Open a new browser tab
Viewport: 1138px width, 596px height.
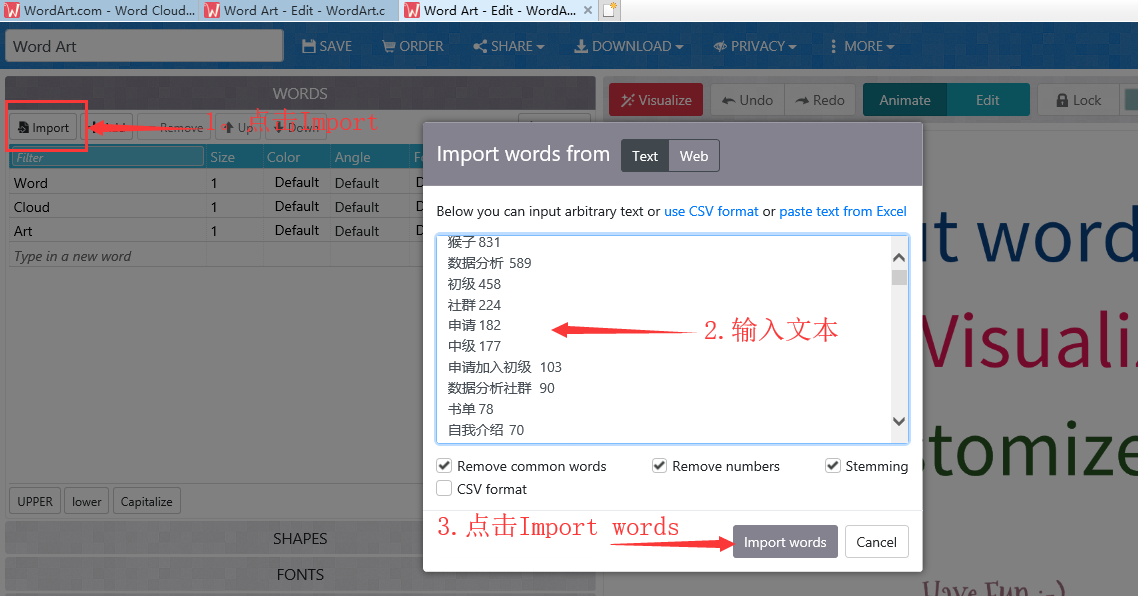[610, 10]
